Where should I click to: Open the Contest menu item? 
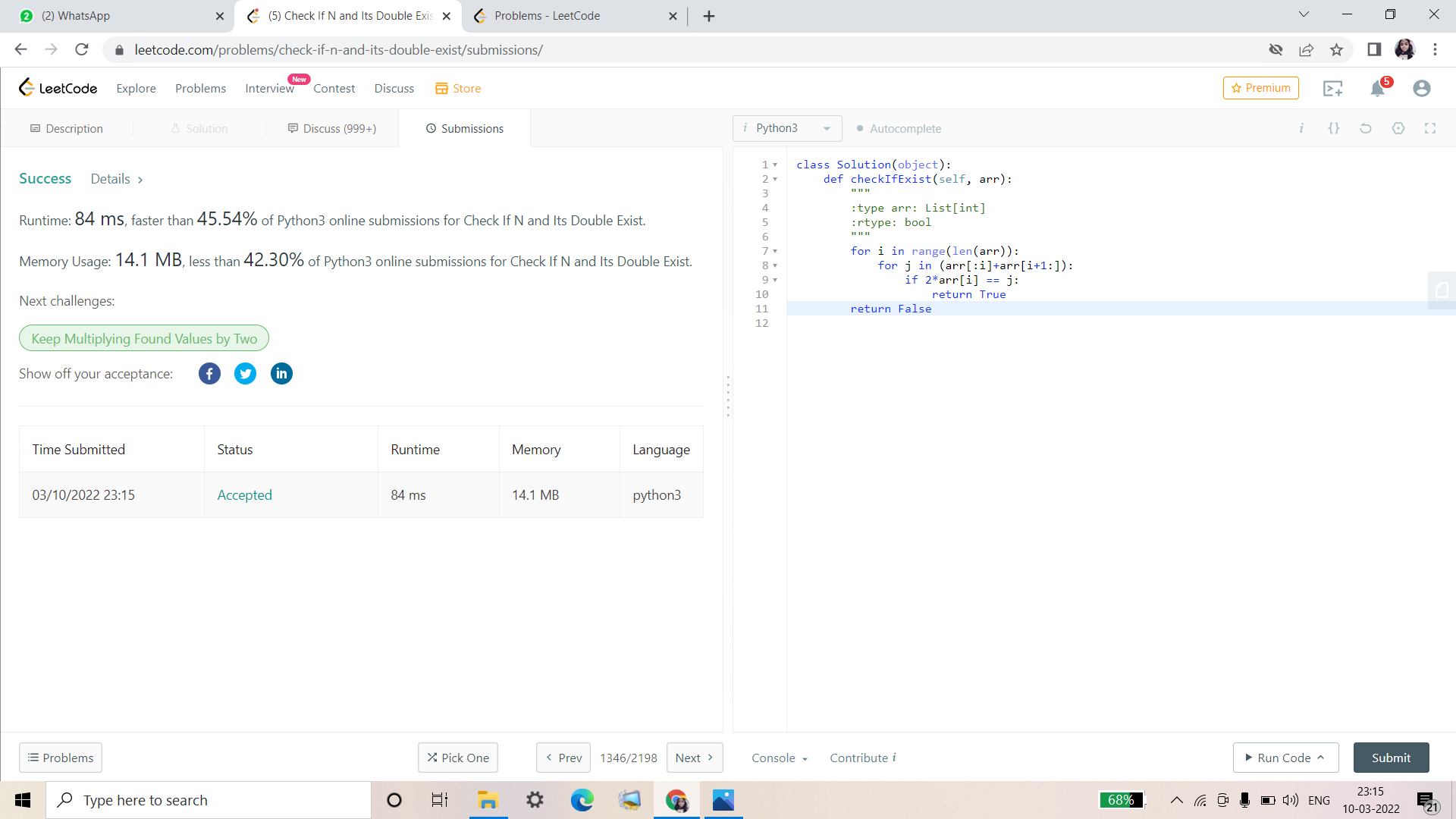(x=334, y=88)
